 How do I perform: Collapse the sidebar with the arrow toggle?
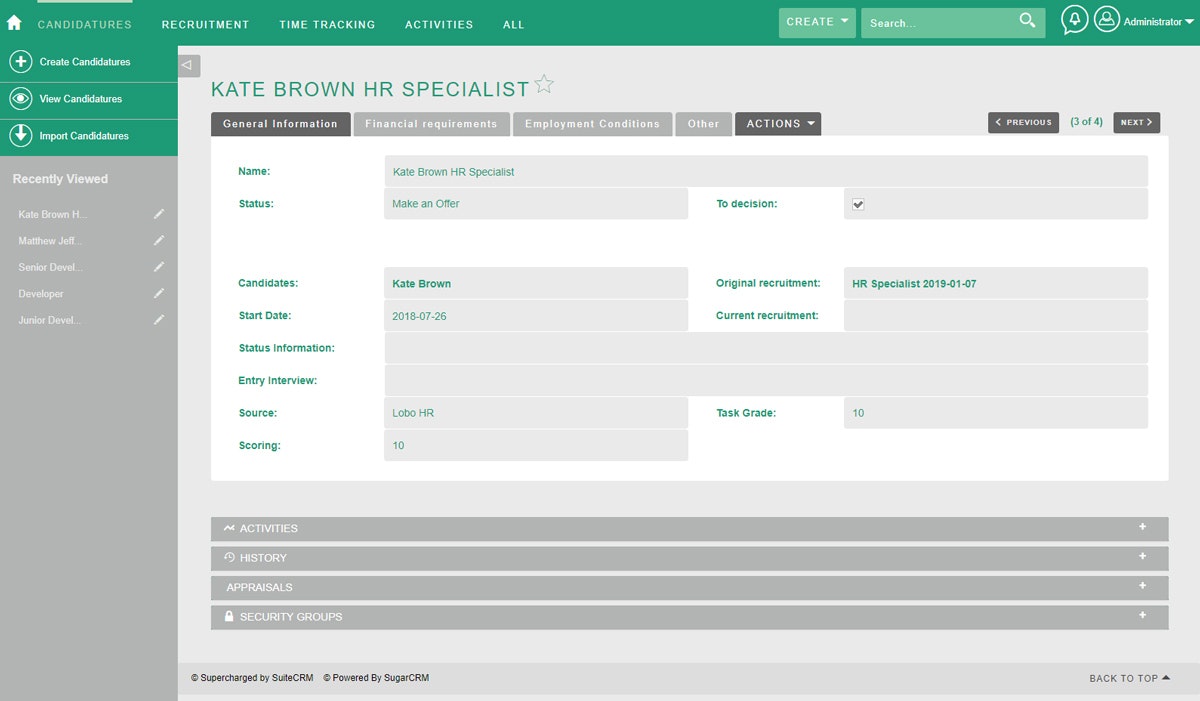[188, 65]
